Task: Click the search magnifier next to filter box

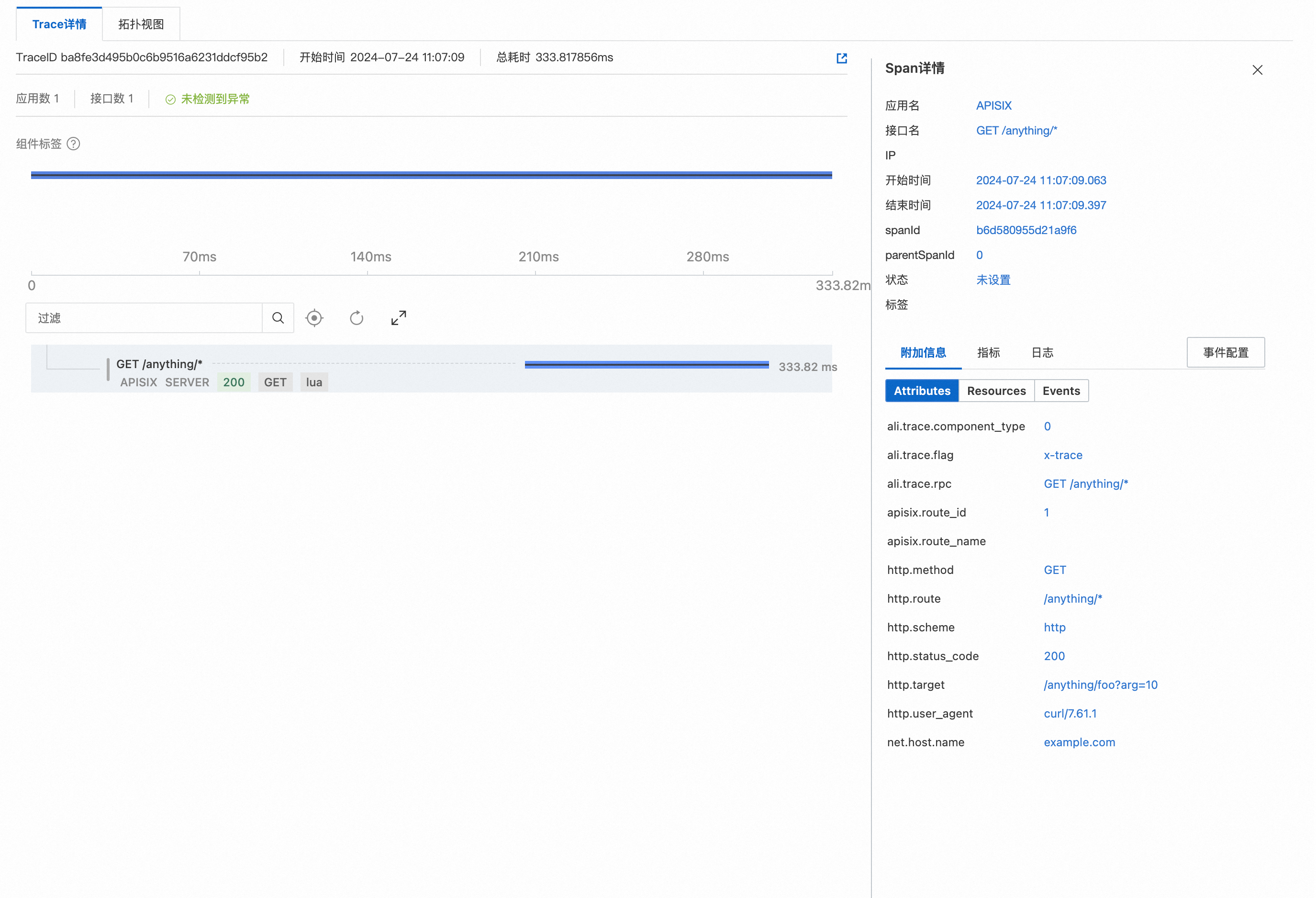Action: click(x=278, y=318)
